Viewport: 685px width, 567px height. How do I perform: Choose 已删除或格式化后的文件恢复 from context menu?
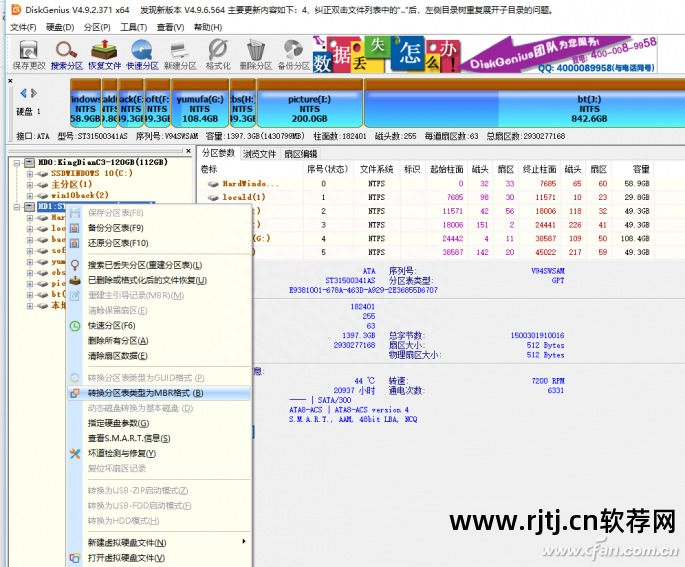[x=159, y=280]
